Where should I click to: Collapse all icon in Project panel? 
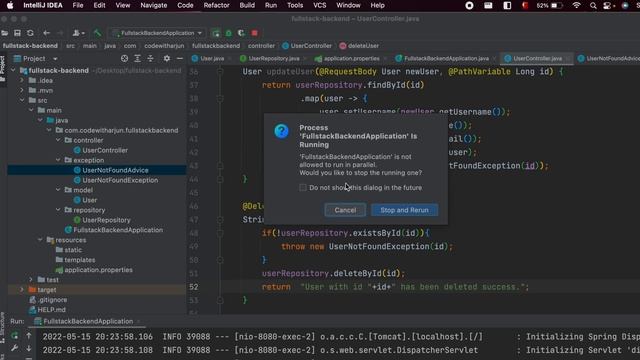pyautogui.click(x=151, y=59)
